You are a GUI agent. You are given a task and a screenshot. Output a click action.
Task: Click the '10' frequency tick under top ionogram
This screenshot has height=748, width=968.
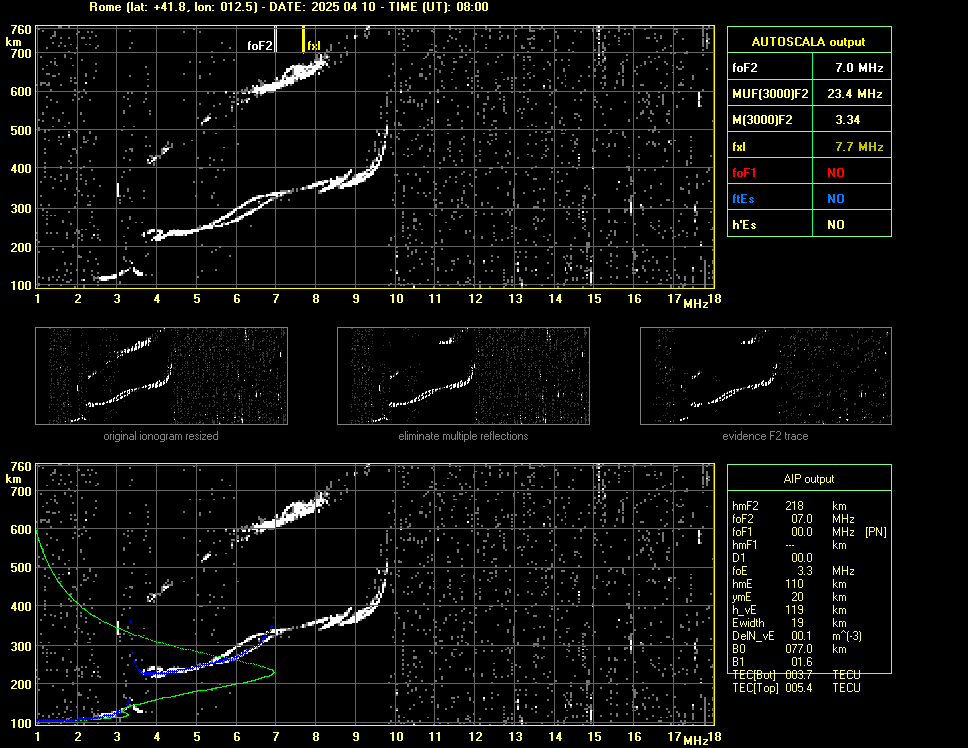(396, 299)
